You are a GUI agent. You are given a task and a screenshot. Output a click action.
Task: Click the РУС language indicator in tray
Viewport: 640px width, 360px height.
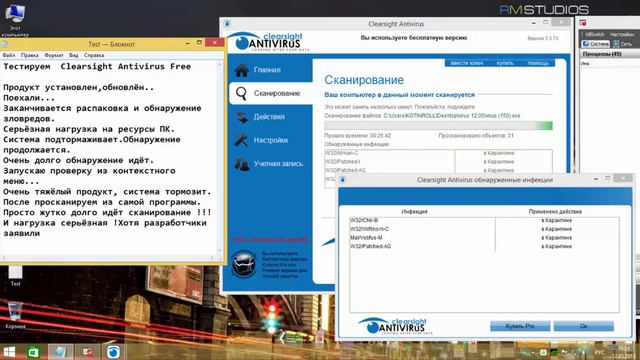pyautogui.click(x=600, y=352)
